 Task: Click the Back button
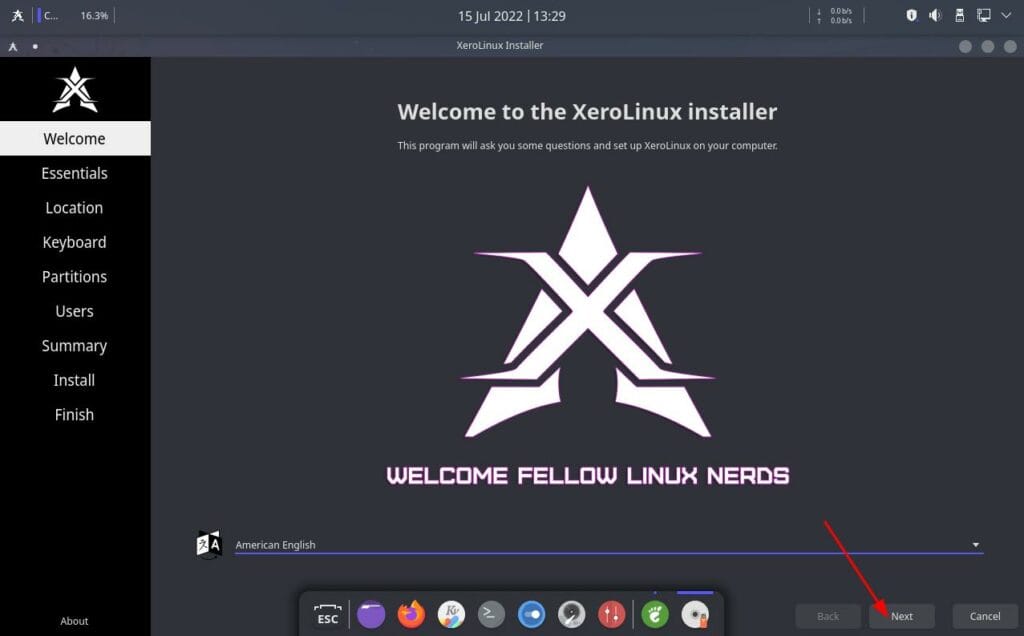tap(828, 616)
